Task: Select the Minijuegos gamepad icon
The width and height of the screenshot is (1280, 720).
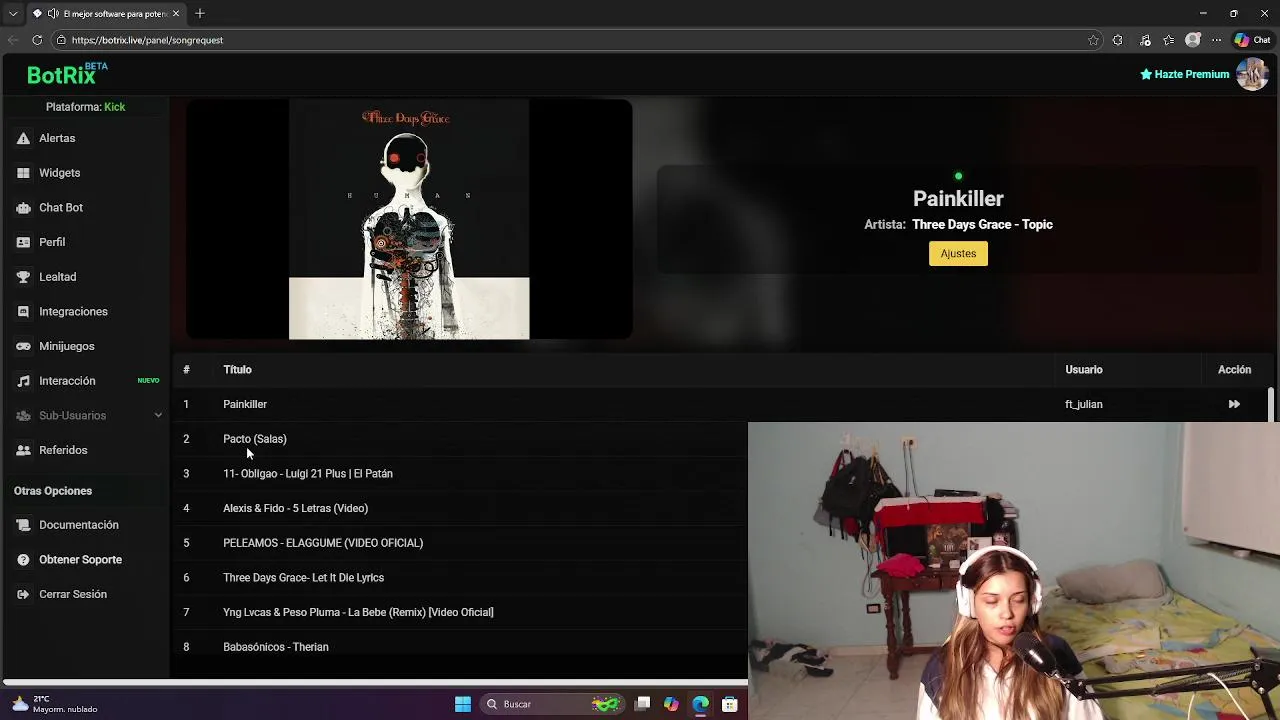Action: pos(23,346)
